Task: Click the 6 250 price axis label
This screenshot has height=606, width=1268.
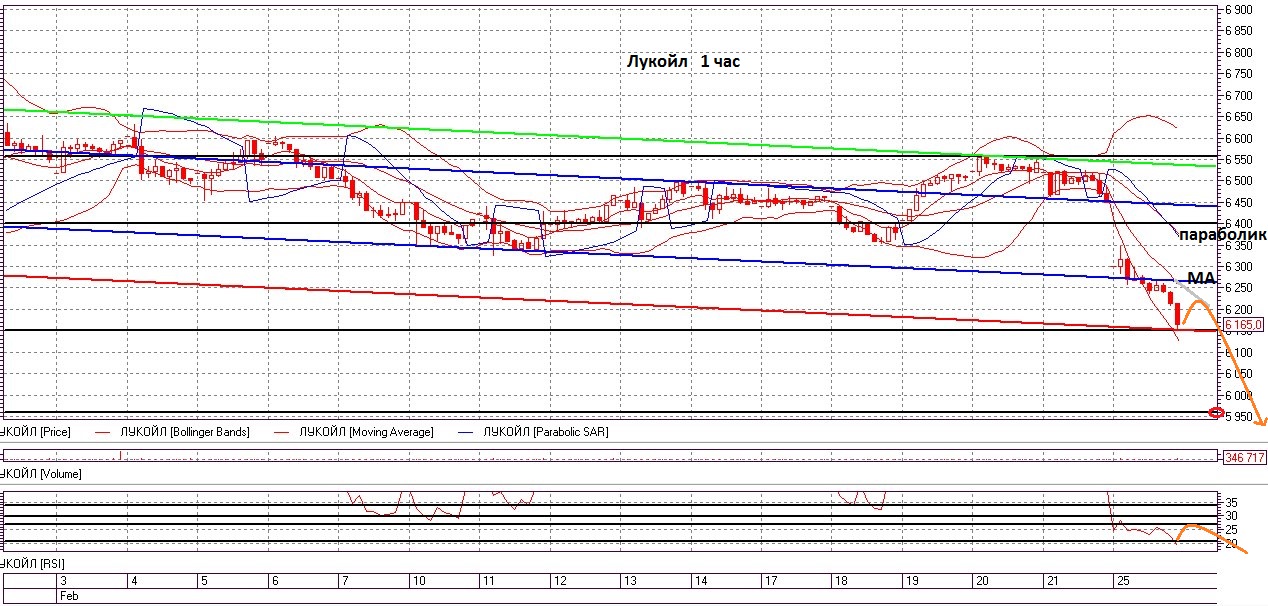Action: pyautogui.click(x=1238, y=288)
